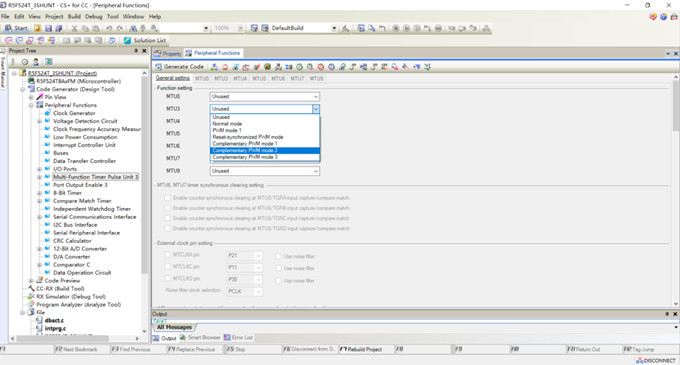Click the DISCONNECT status icon
Screen dimensions: 680x365
pyautogui.click(x=640, y=360)
